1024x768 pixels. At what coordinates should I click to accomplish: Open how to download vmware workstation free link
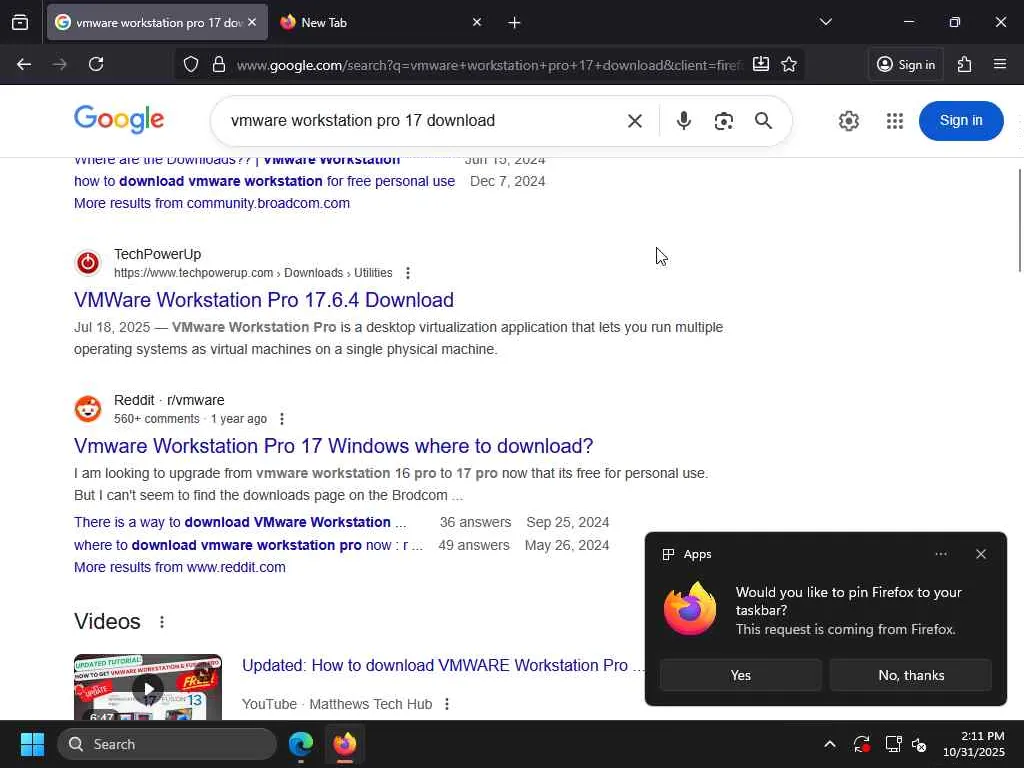pos(264,181)
